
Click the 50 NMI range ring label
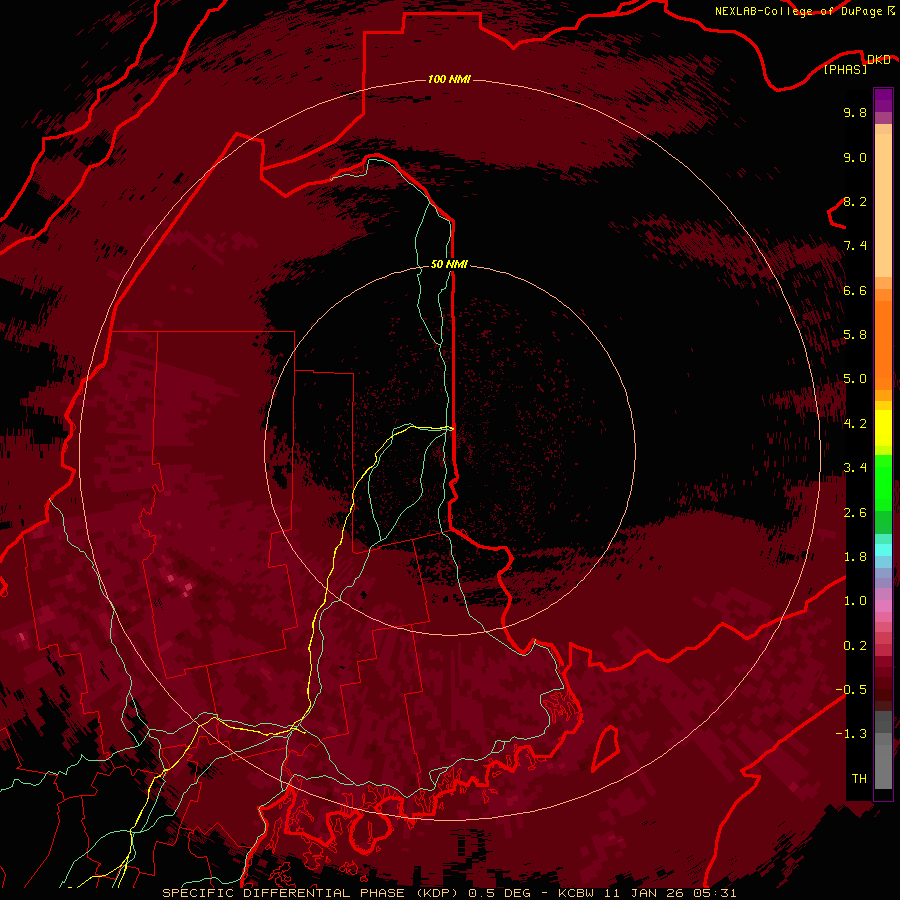coord(449,264)
